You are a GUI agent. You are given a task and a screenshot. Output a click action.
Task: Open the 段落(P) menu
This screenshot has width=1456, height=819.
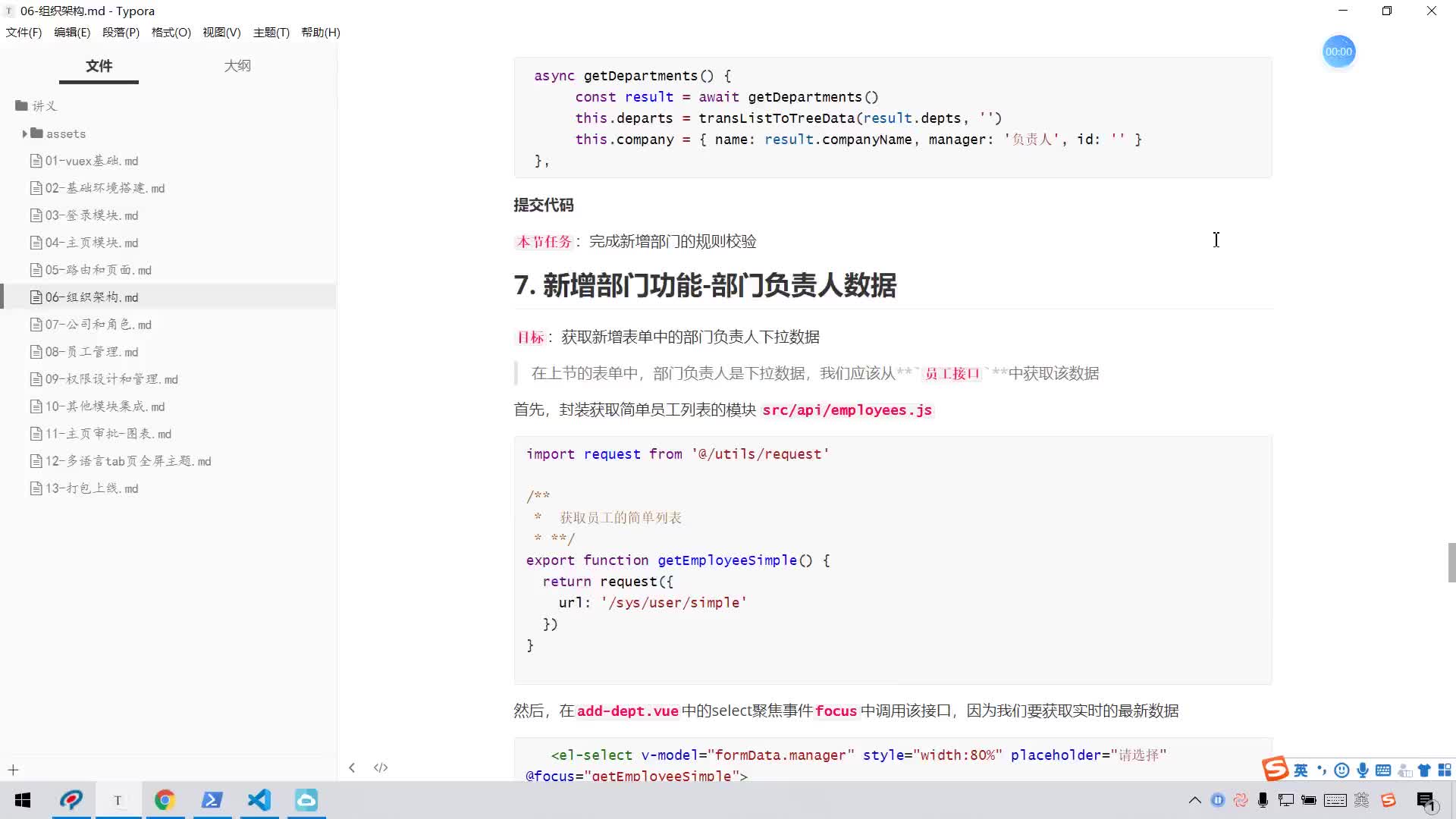[121, 33]
